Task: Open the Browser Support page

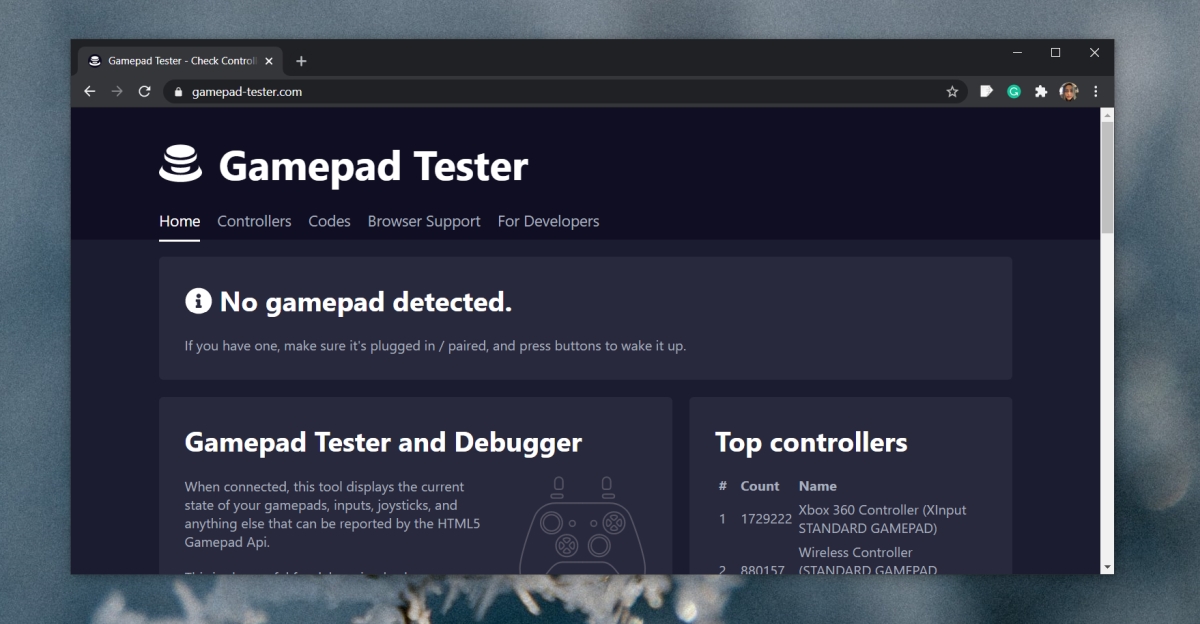Action: click(423, 221)
